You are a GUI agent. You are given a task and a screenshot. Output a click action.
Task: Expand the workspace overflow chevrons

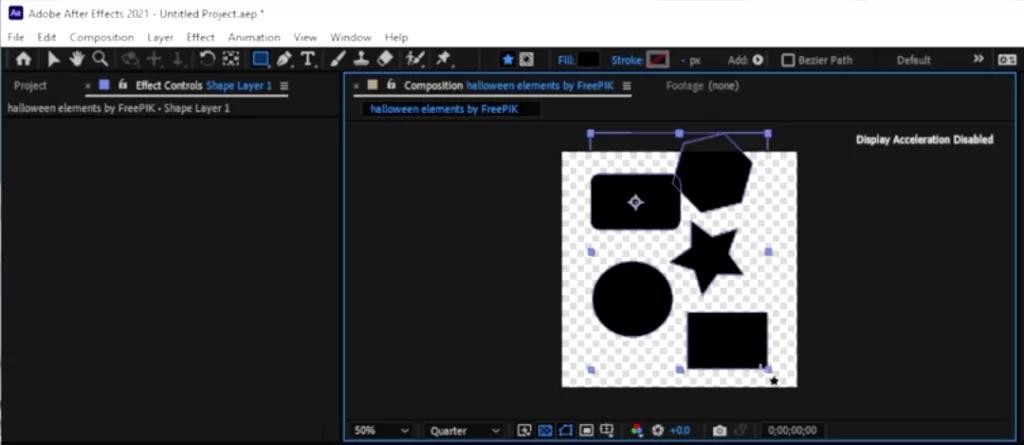point(978,59)
